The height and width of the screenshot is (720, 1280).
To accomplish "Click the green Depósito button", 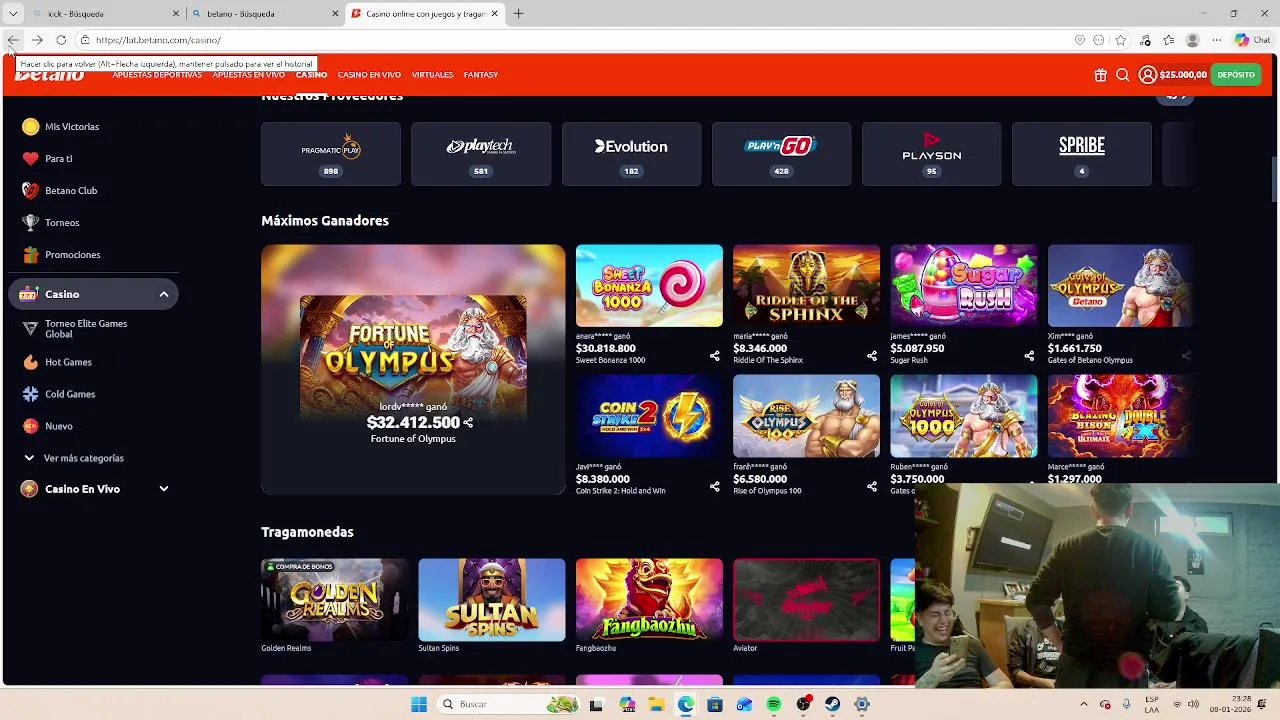I will coord(1236,75).
